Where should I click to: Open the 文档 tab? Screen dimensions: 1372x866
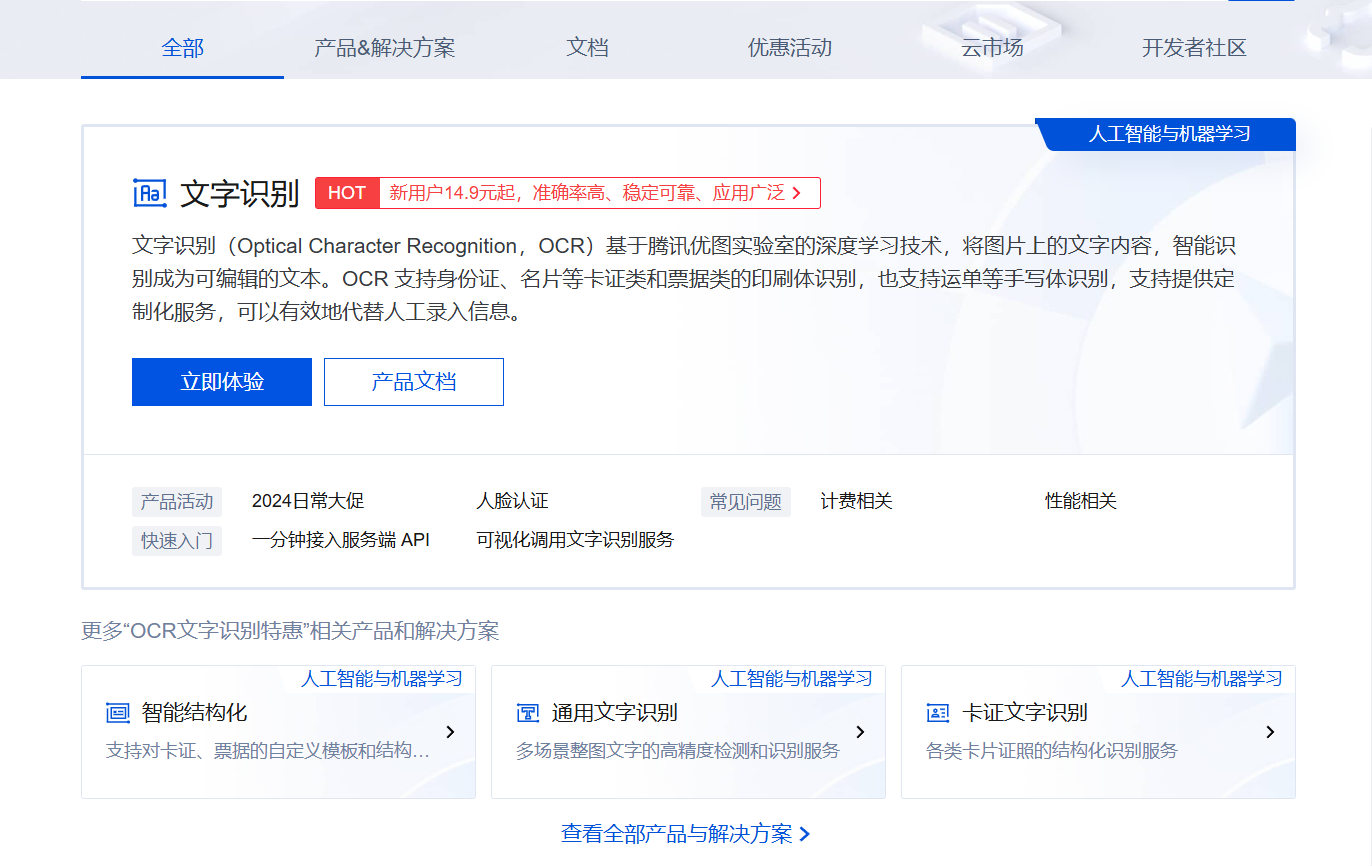pyautogui.click(x=587, y=48)
